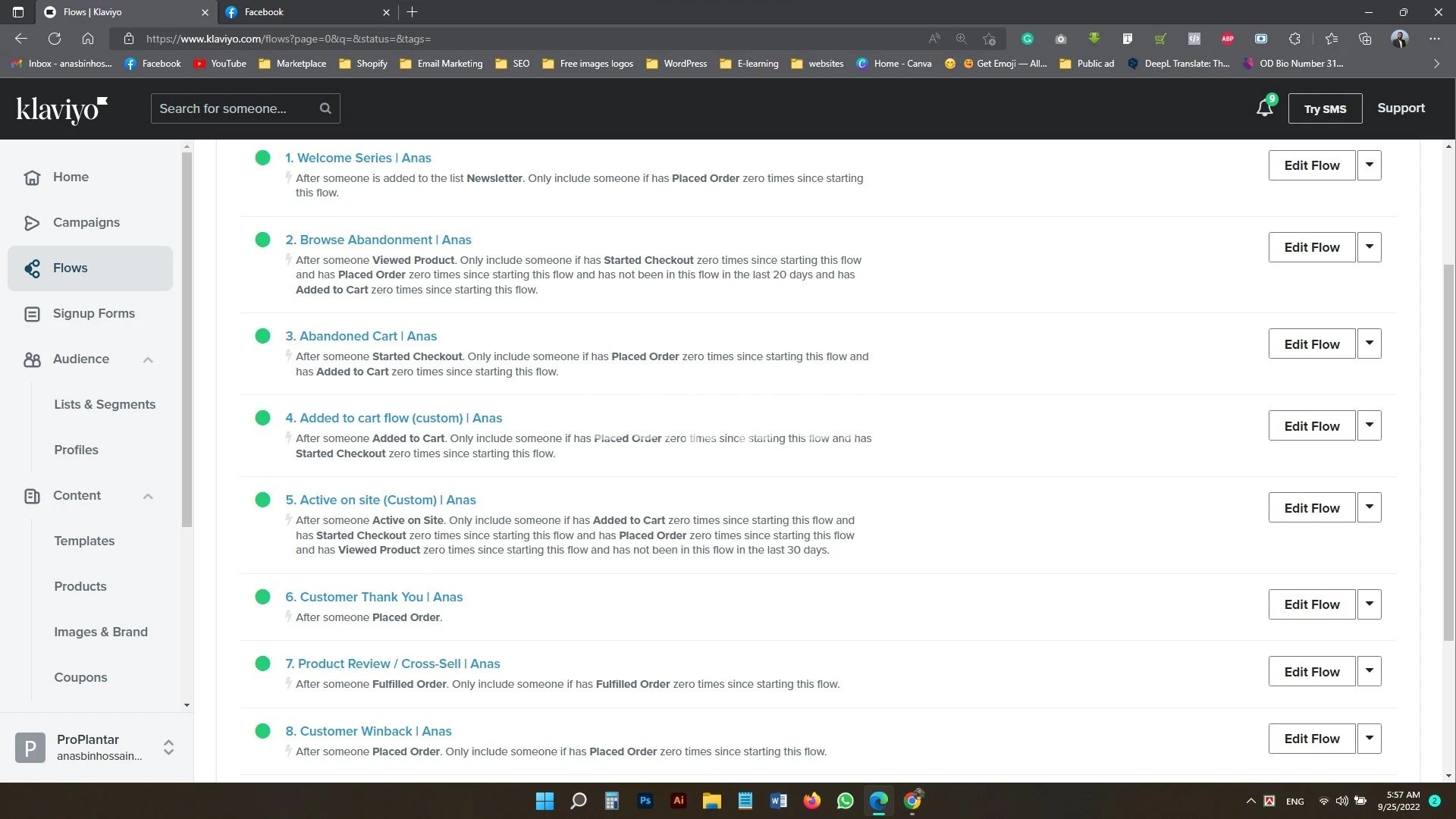Click the Klaviyo logo

(x=62, y=109)
